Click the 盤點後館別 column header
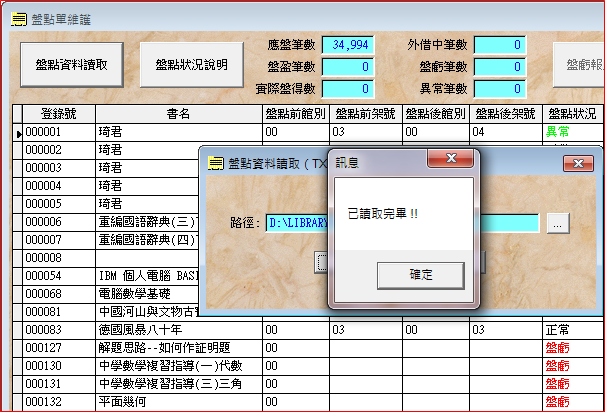 pyautogui.click(x=436, y=114)
